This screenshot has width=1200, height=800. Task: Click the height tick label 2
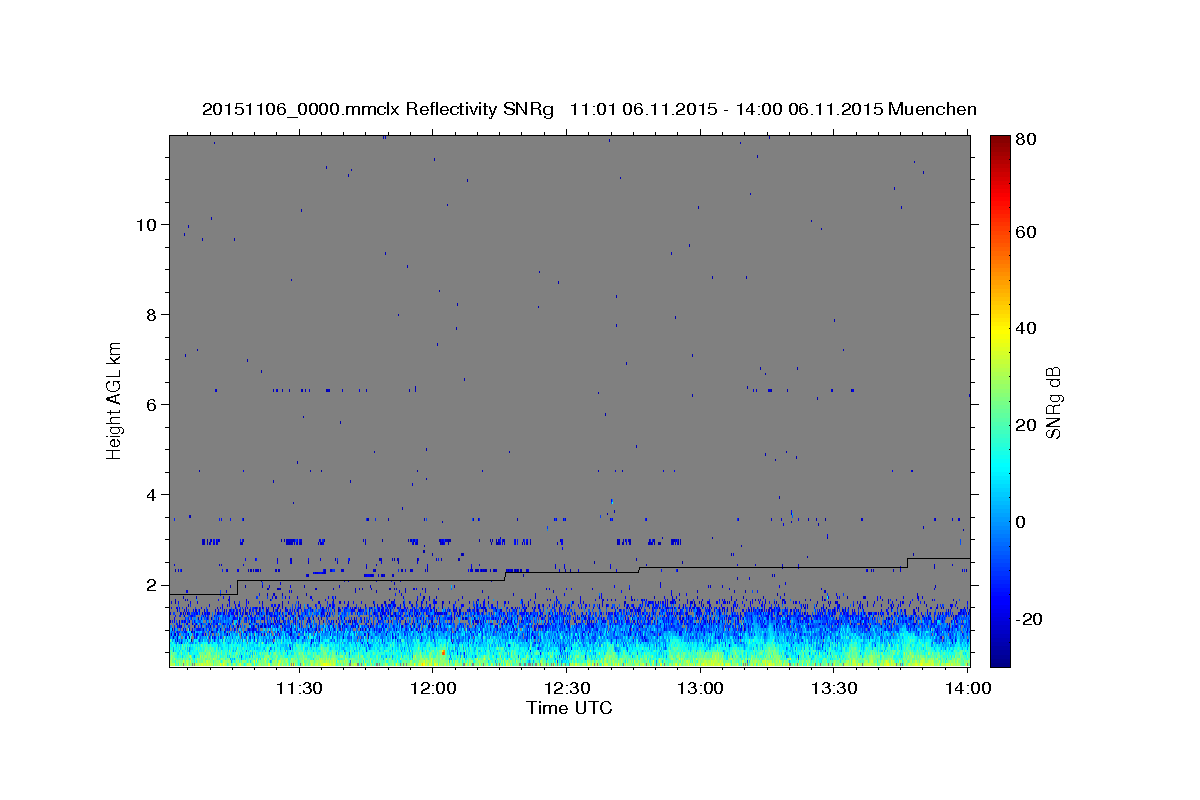(x=152, y=585)
